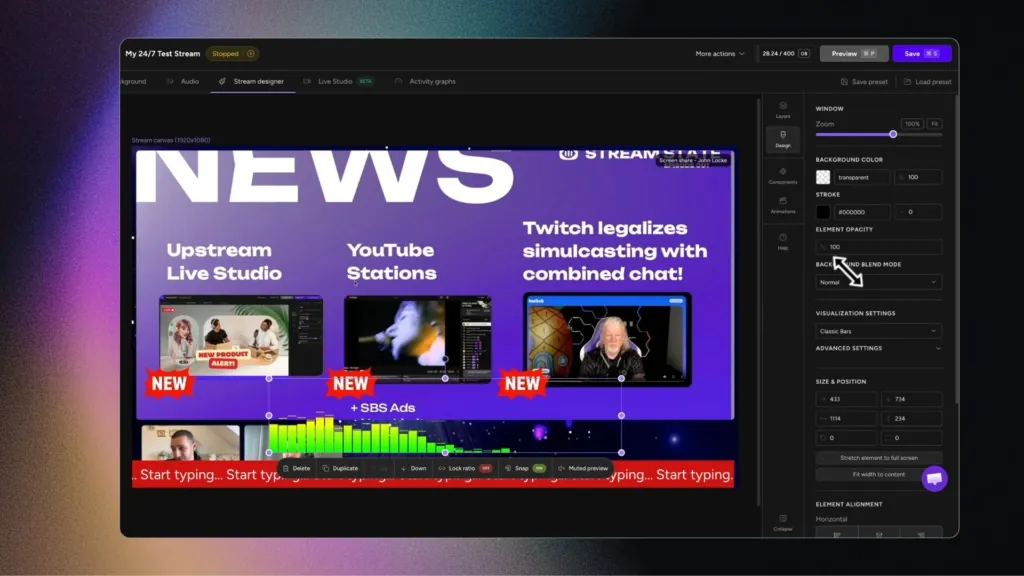This screenshot has width=1024, height=576.
Task: Open the Layers panel icon
Action: coord(782,109)
